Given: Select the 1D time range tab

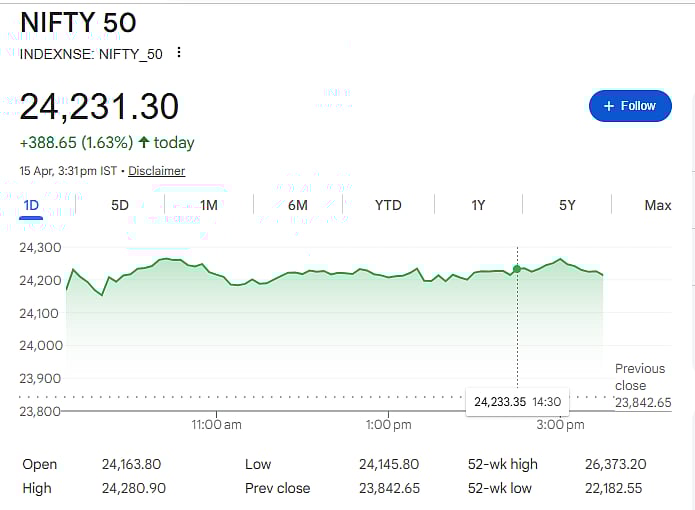Looking at the screenshot, I should tap(31, 206).
